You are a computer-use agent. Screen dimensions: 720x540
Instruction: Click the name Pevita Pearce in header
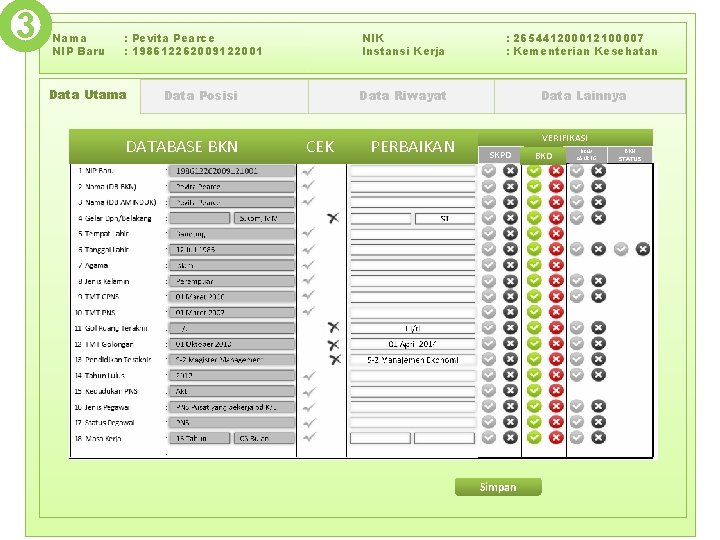[x=174, y=38]
